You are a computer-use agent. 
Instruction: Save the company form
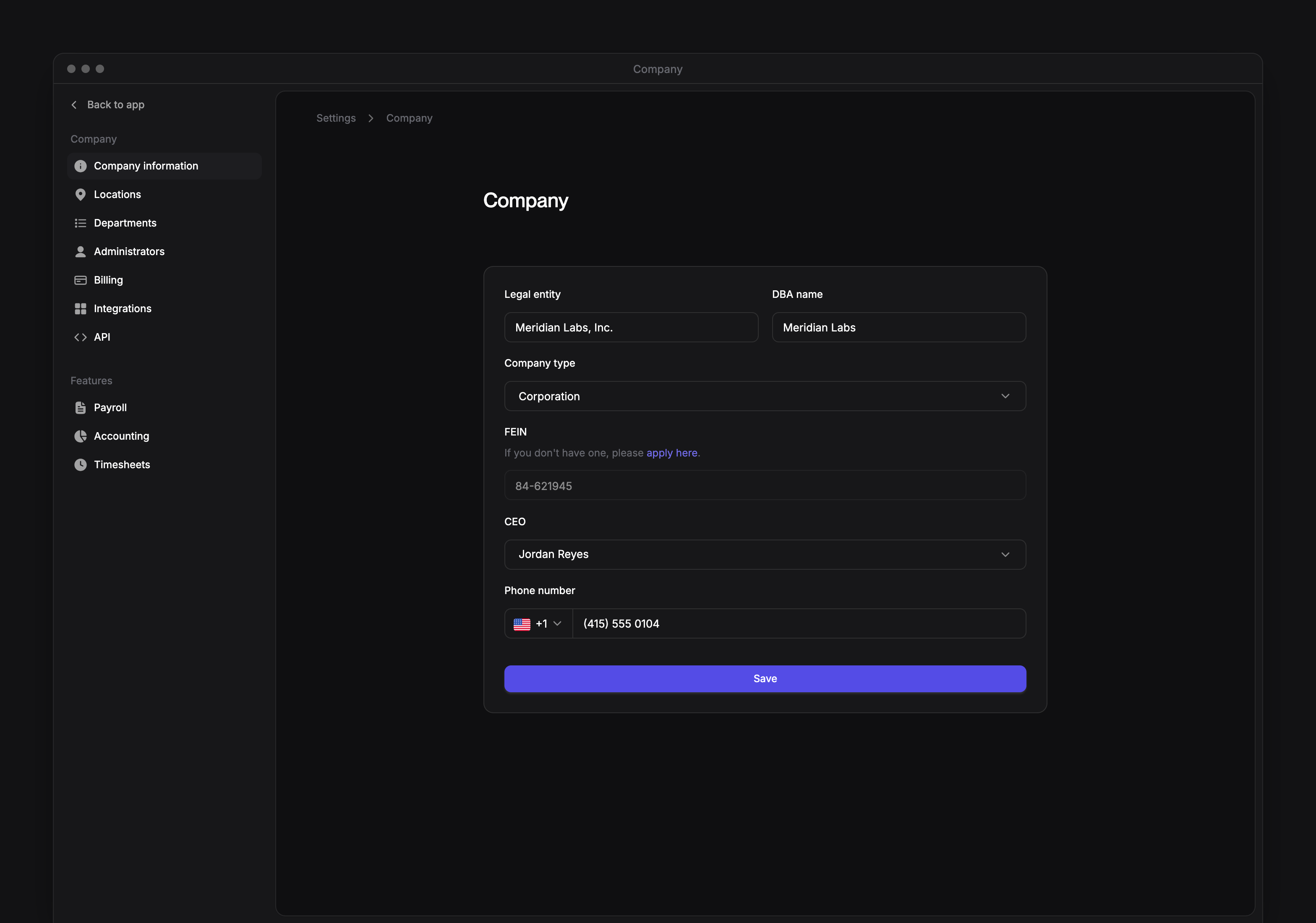coord(765,679)
